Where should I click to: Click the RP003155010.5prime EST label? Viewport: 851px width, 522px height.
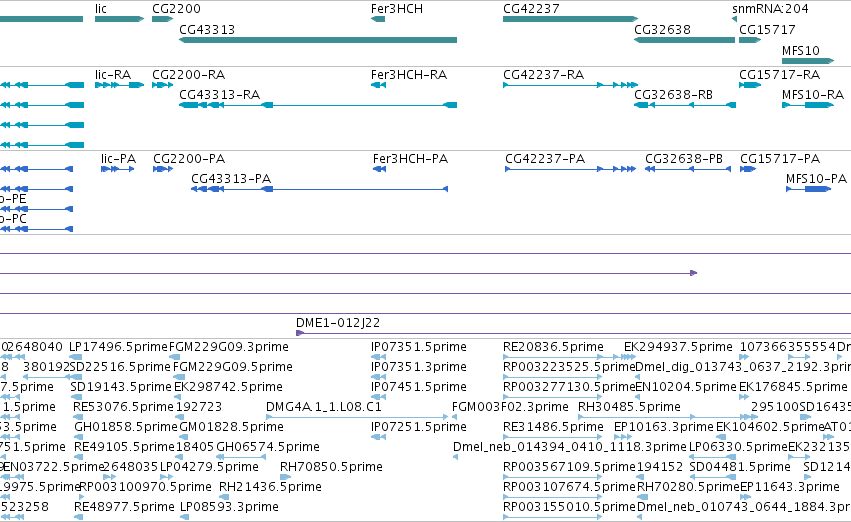(569, 507)
